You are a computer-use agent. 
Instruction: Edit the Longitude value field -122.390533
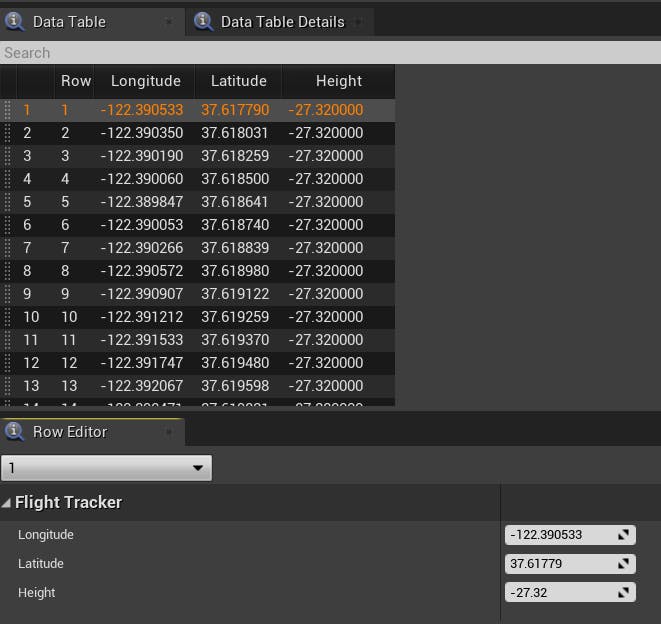click(x=570, y=535)
